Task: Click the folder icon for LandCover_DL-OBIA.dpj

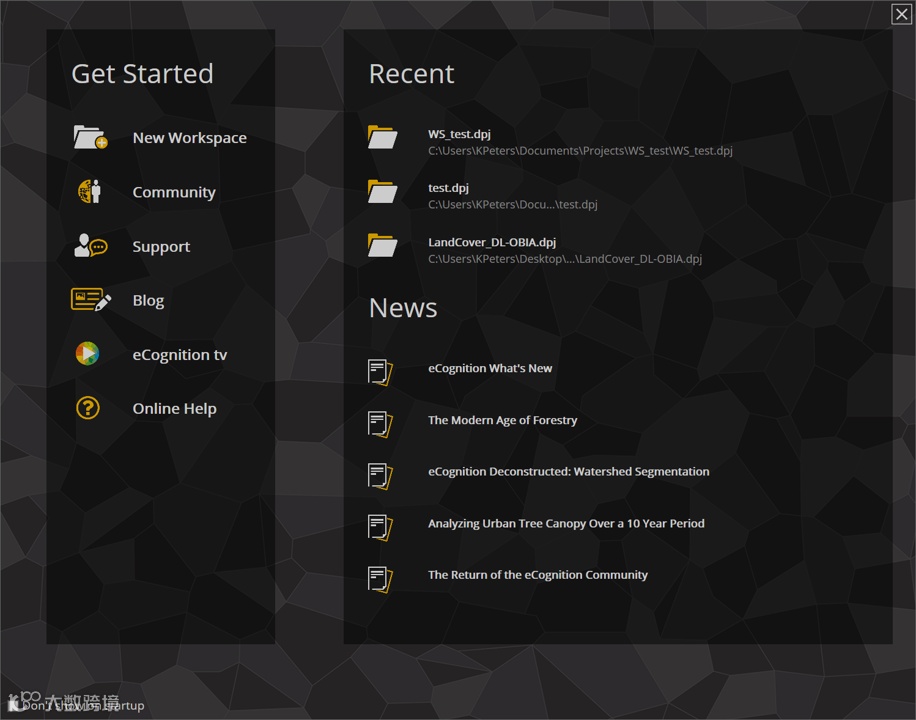Action: tap(382, 245)
